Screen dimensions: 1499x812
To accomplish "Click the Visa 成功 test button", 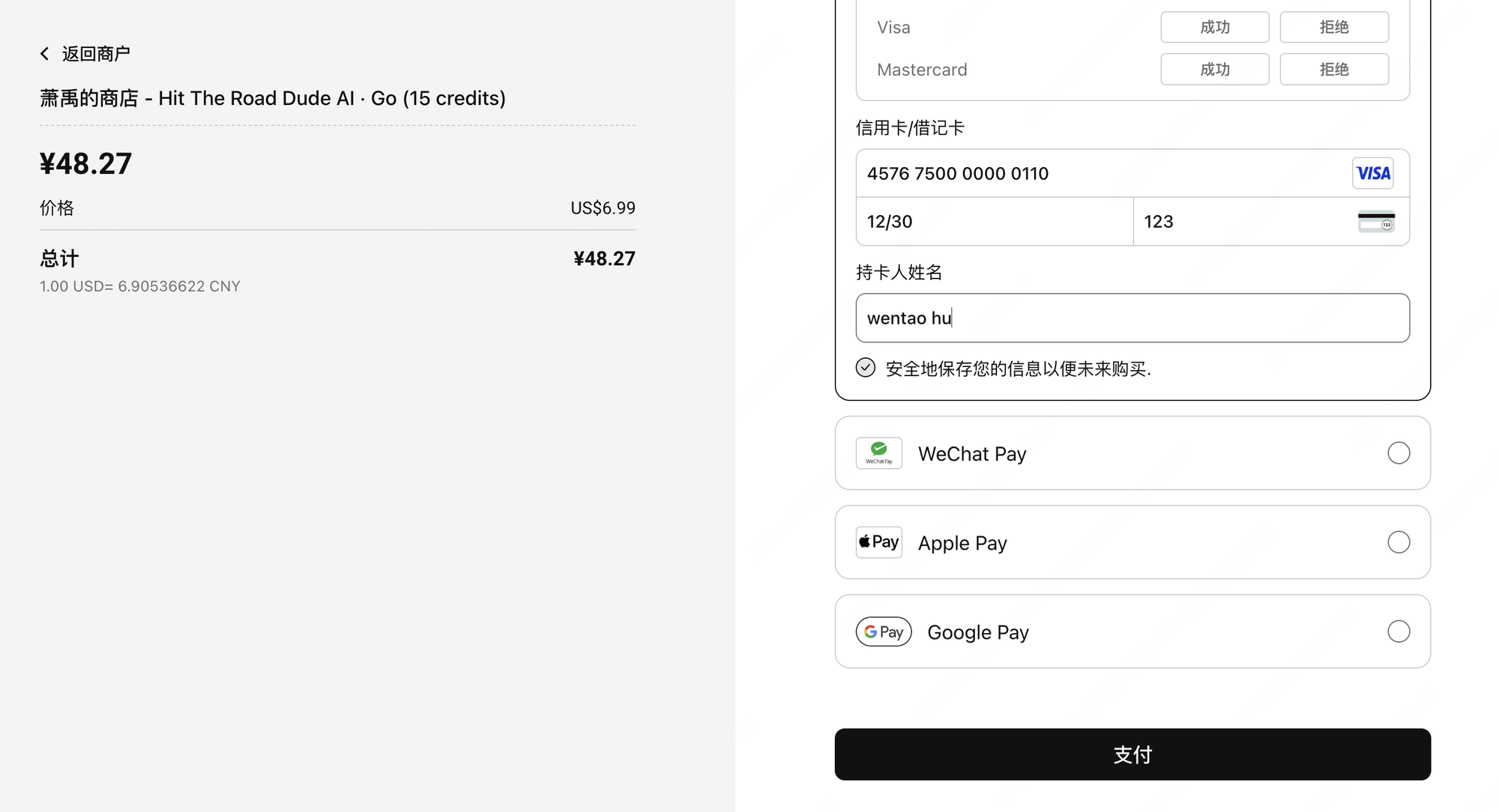I will pos(1215,27).
